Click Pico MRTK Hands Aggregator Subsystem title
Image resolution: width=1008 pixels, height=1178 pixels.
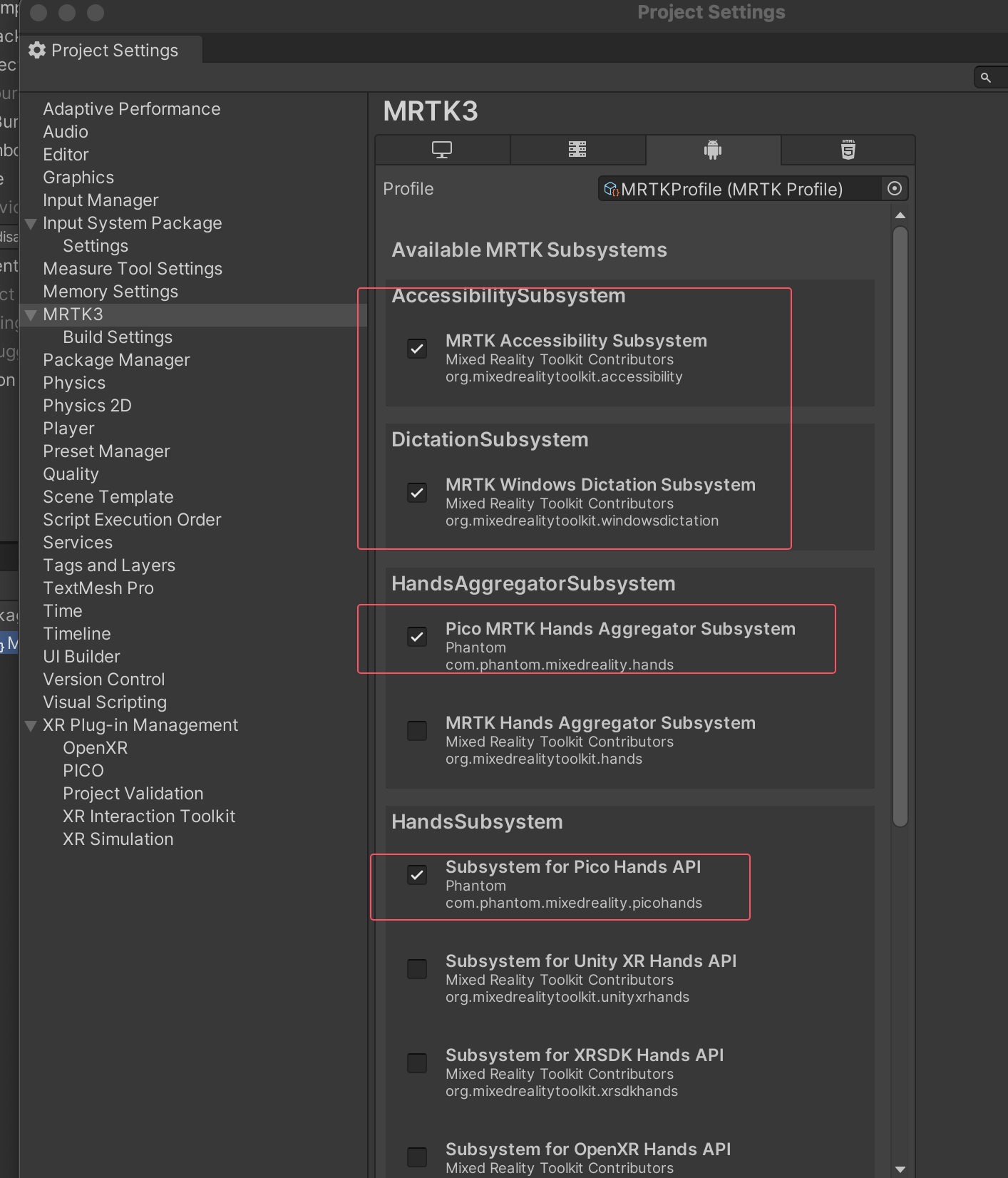click(x=620, y=629)
